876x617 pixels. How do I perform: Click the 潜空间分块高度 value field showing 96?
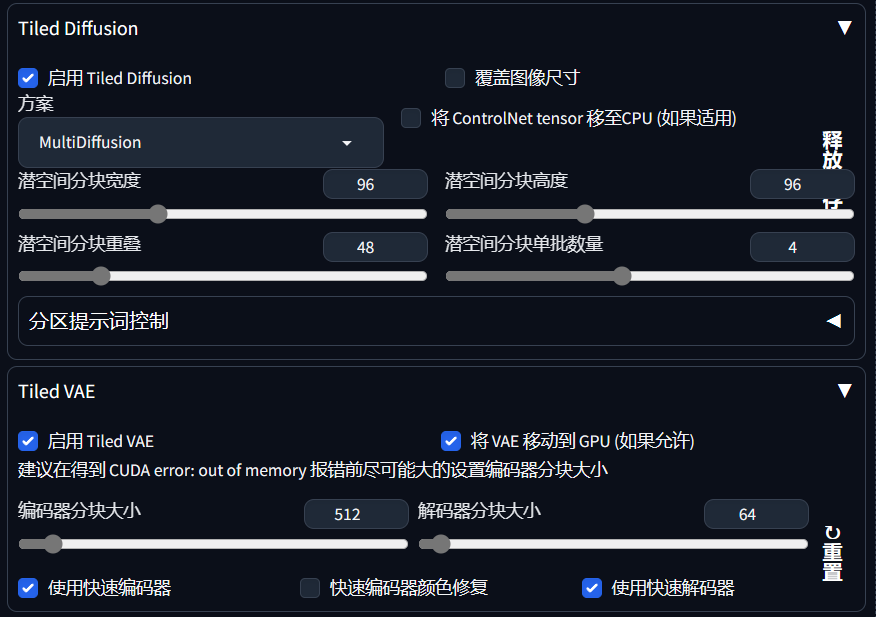tap(802, 184)
